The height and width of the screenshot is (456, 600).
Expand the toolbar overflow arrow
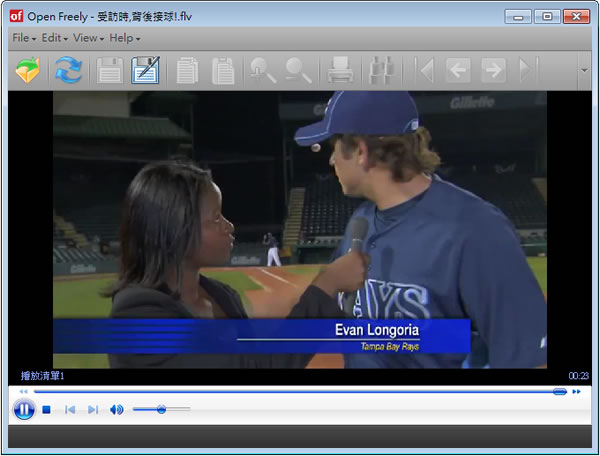pos(584,70)
